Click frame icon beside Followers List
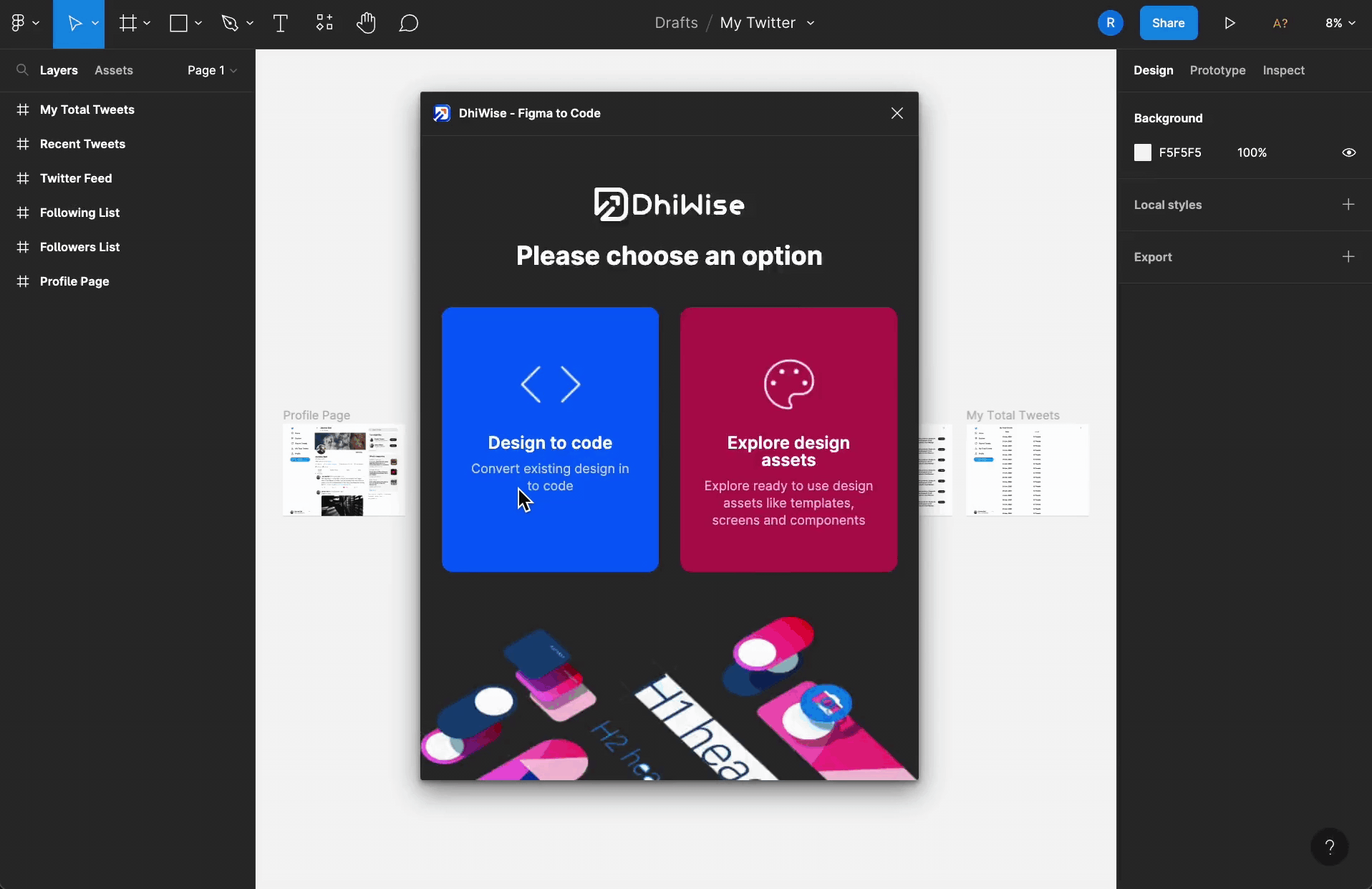The width and height of the screenshot is (1372, 889). click(23, 247)
